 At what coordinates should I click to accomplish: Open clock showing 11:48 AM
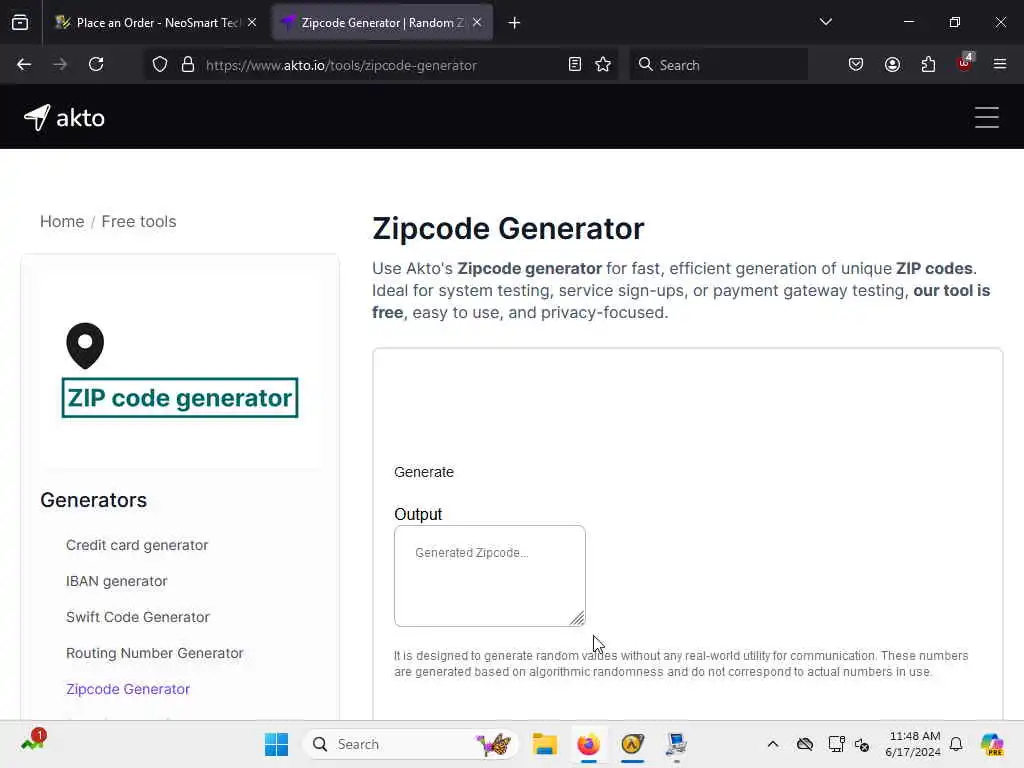pos(913,744)
